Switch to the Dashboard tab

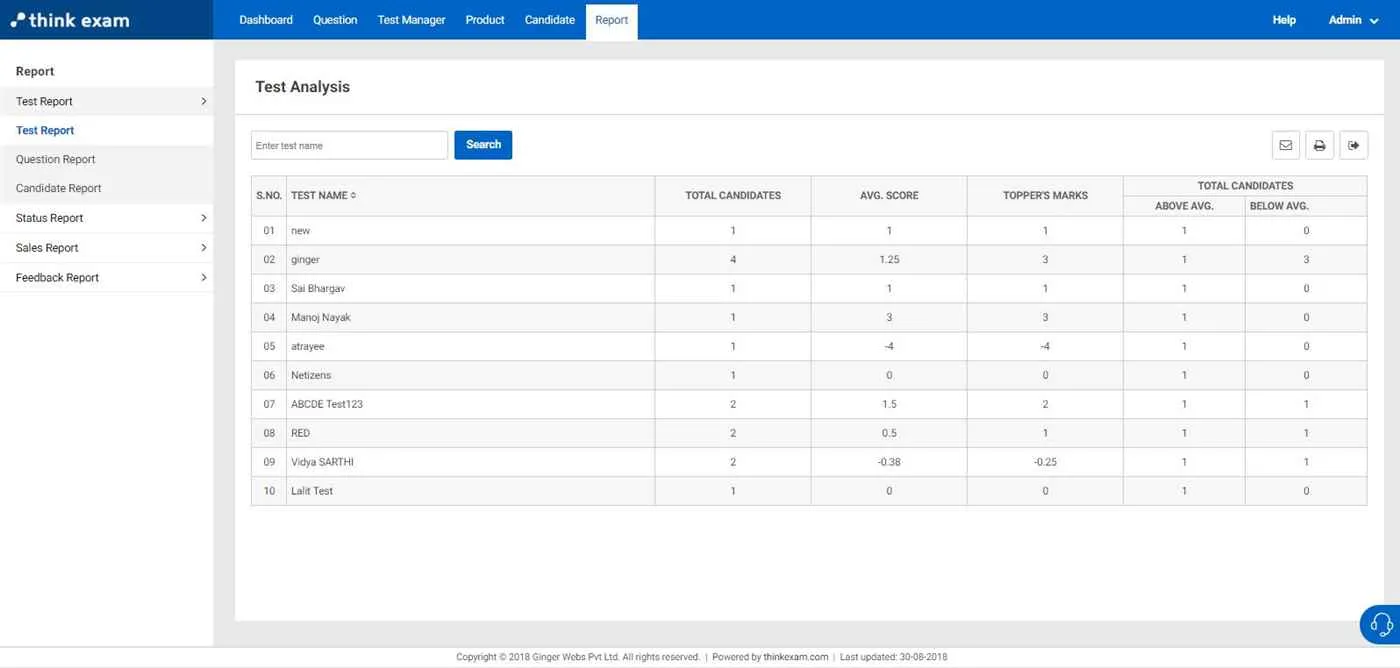click(265, 19)
